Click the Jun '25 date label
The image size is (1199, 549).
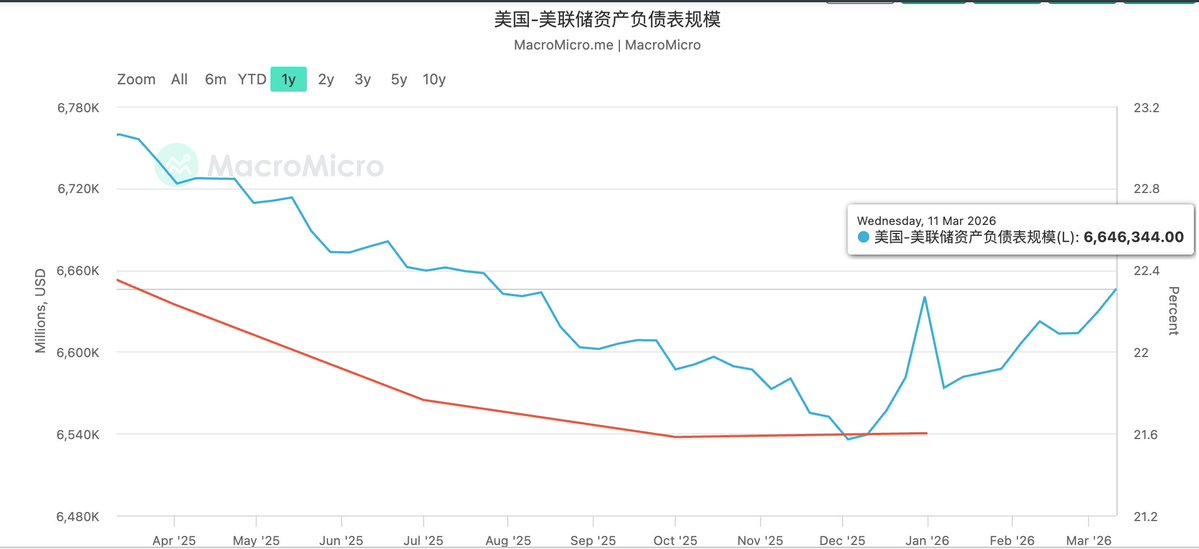click(340, 540)
